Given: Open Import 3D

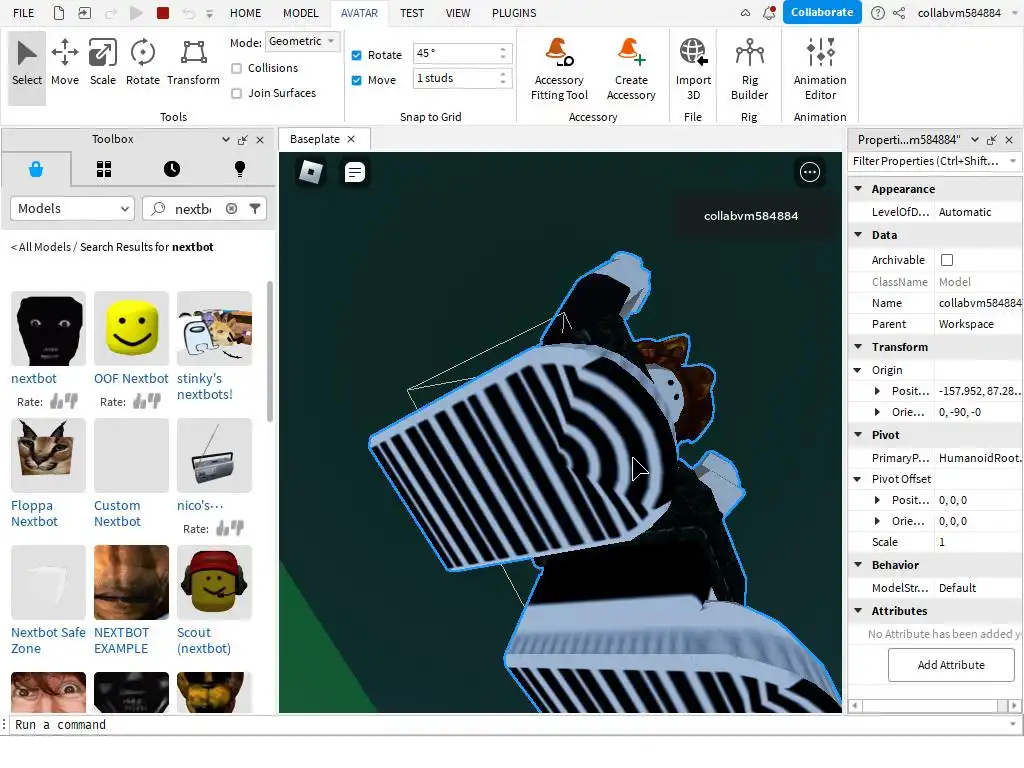Looking at the screenshot, I should coord(693,69).
